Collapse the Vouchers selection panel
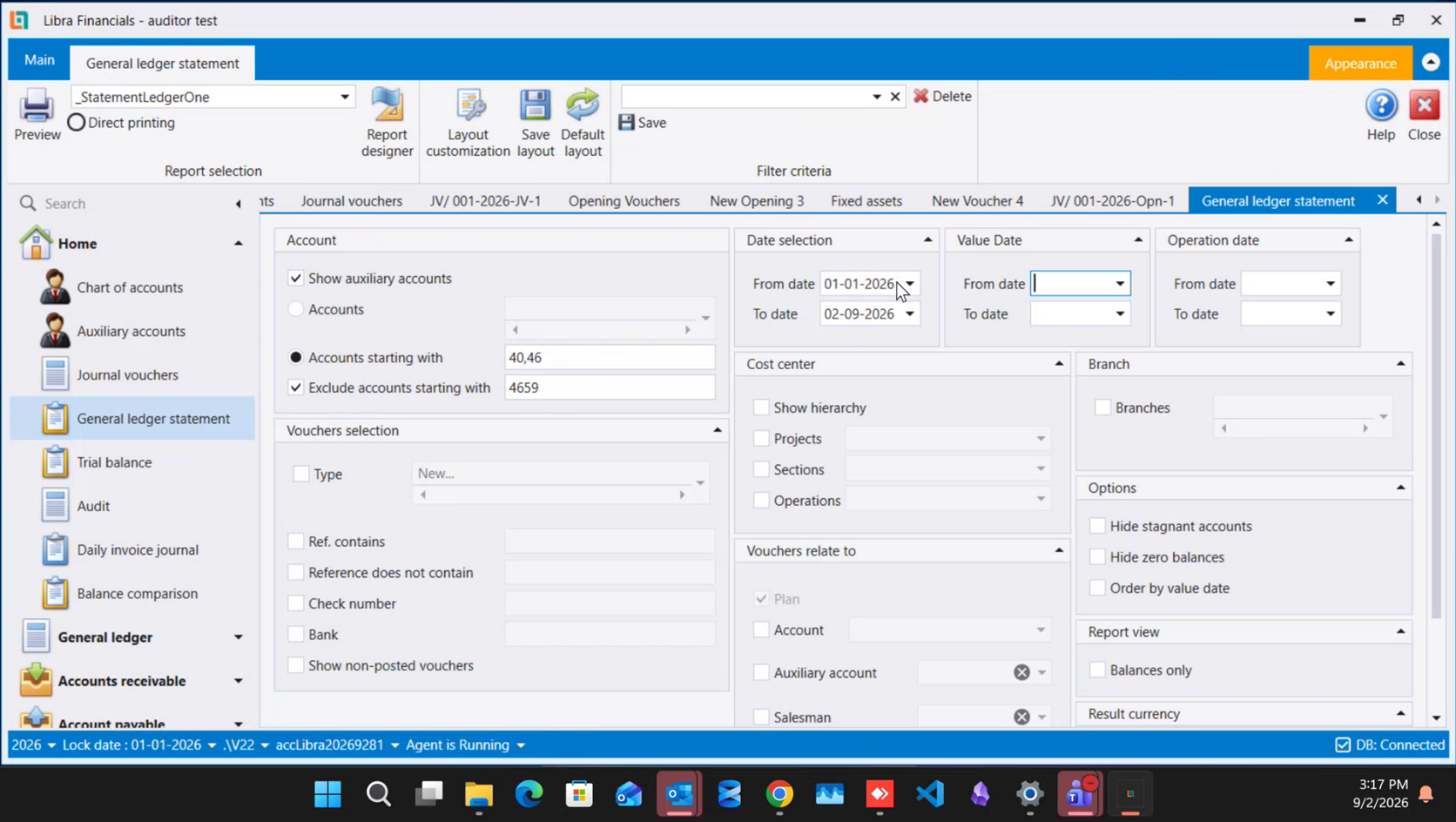 [718, 430]
